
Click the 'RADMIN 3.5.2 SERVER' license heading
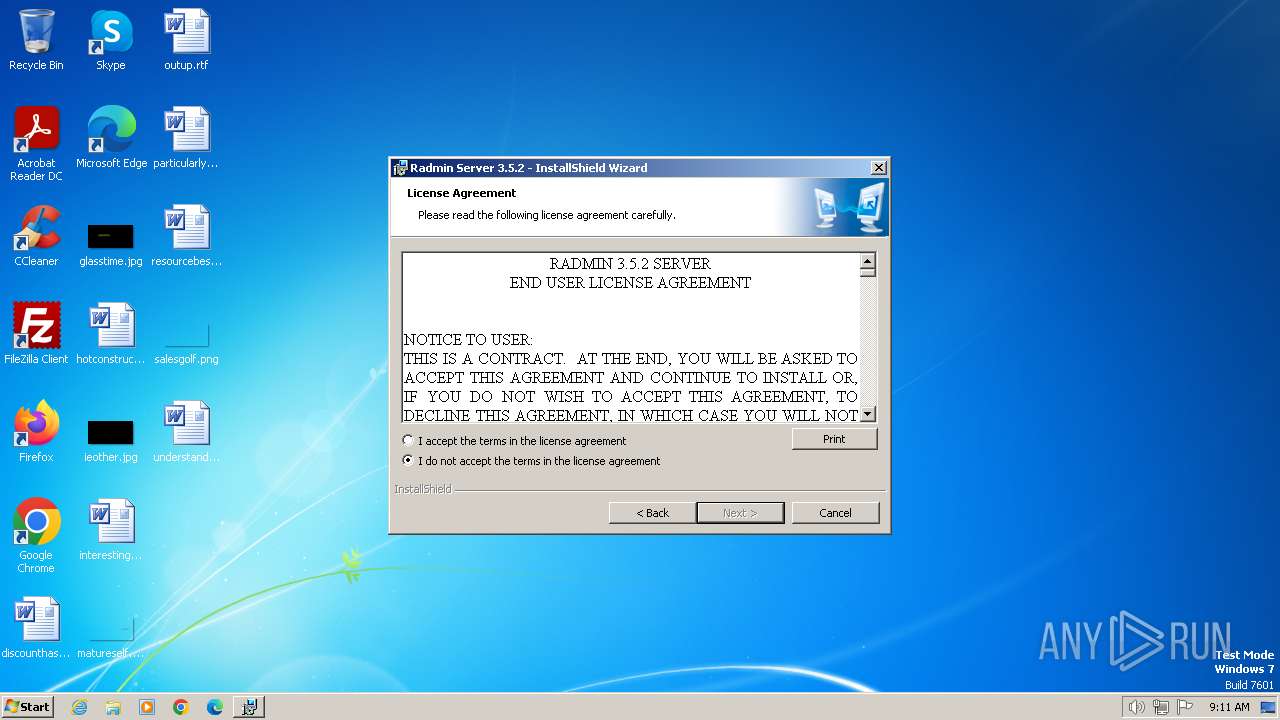630,264
